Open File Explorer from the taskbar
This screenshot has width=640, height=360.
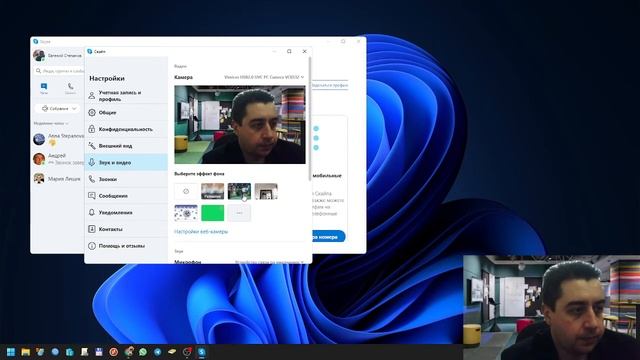point(26,352)
